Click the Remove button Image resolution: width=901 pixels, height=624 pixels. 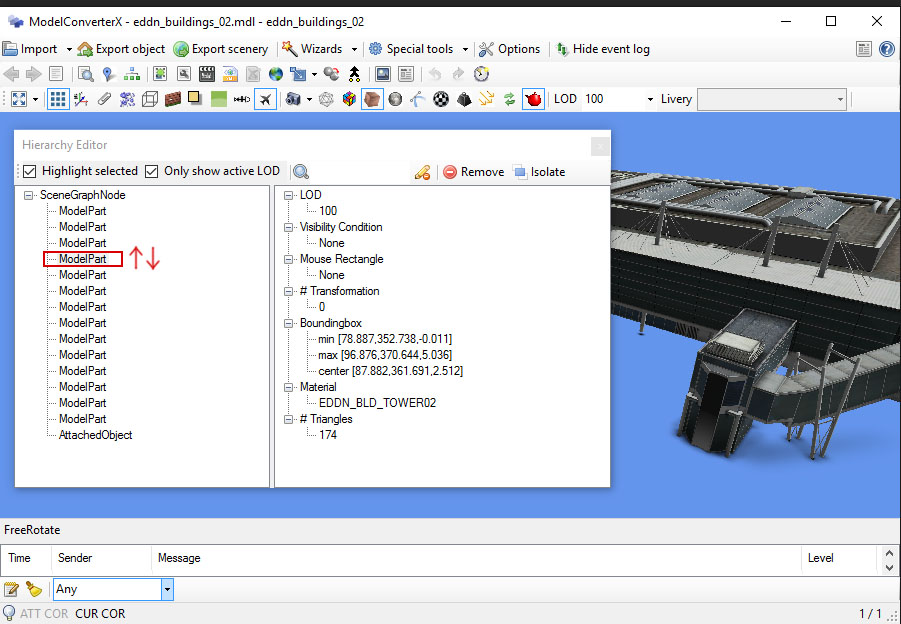pos(473,172)
